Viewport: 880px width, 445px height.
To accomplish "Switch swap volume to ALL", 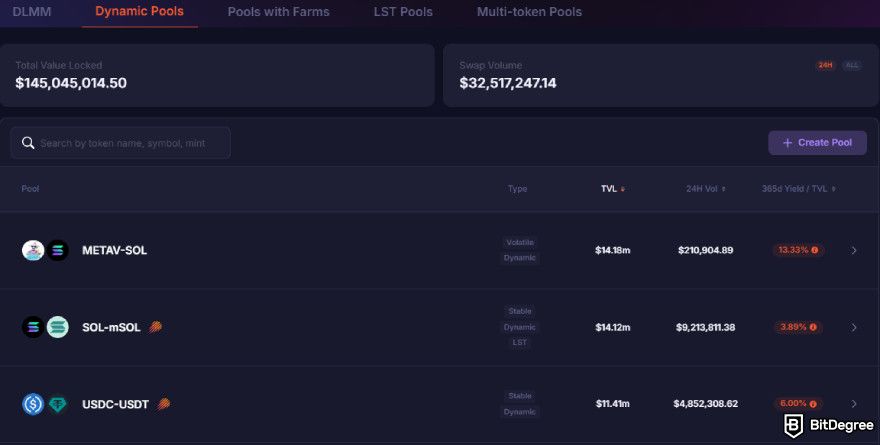I will [x=852, y=66].
